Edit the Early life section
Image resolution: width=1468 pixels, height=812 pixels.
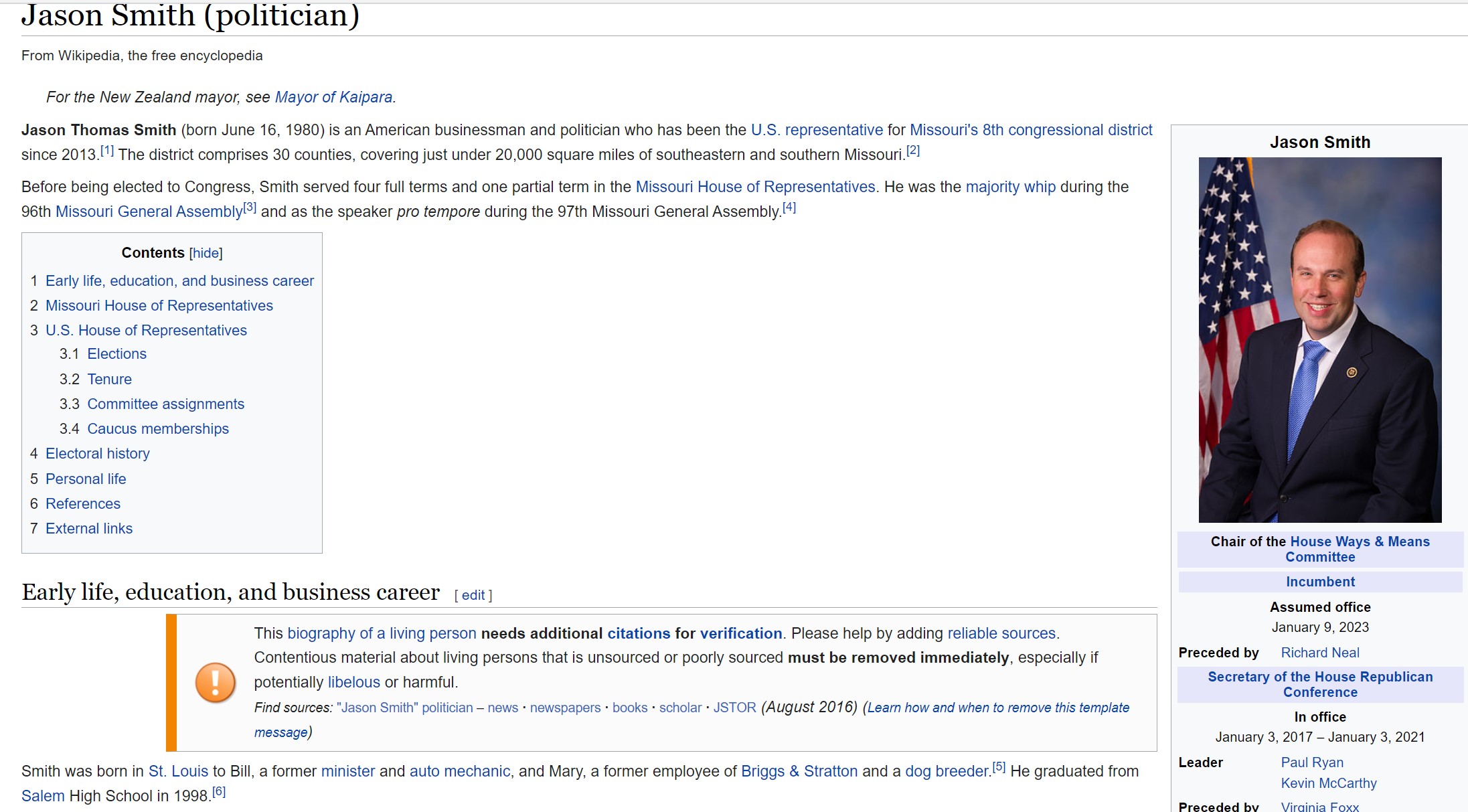(473, 595)
